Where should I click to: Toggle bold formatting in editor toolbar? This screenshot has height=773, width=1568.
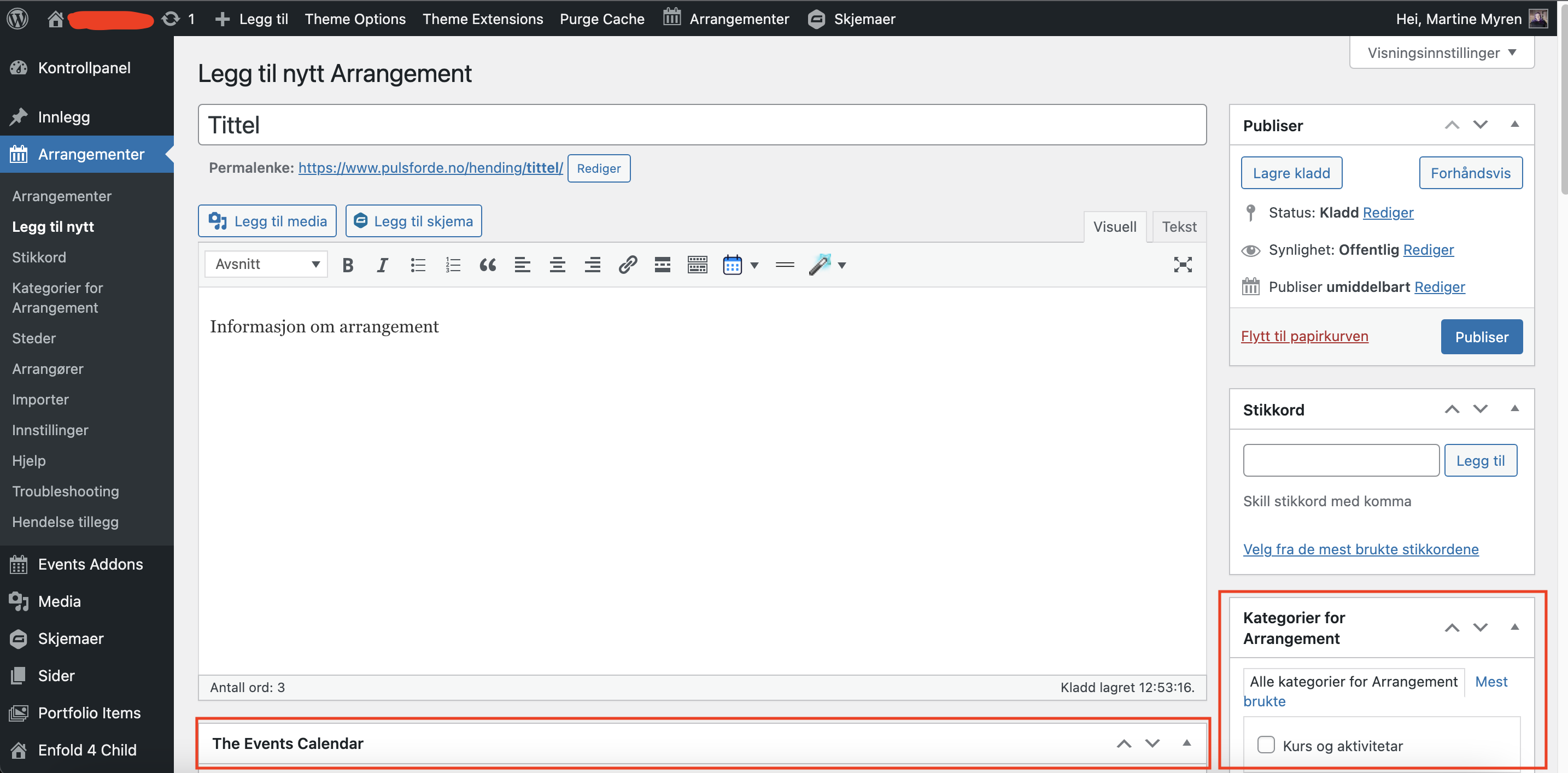(348, 265)
